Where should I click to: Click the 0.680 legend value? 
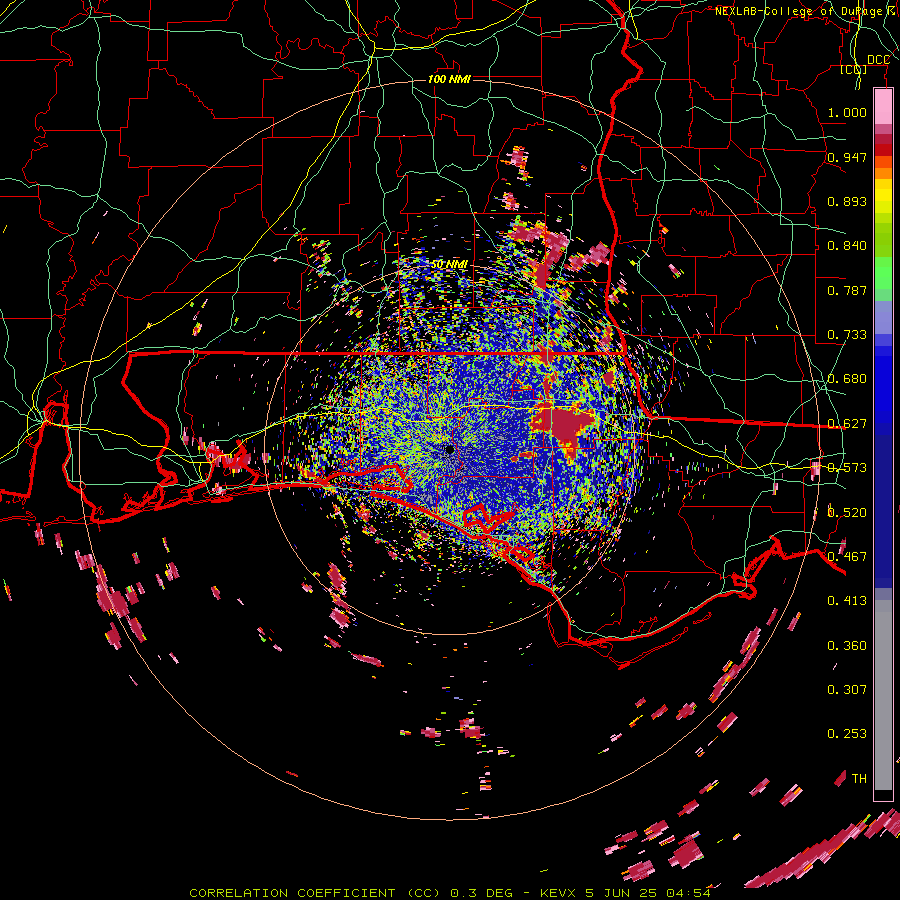[x=847, y=379]
